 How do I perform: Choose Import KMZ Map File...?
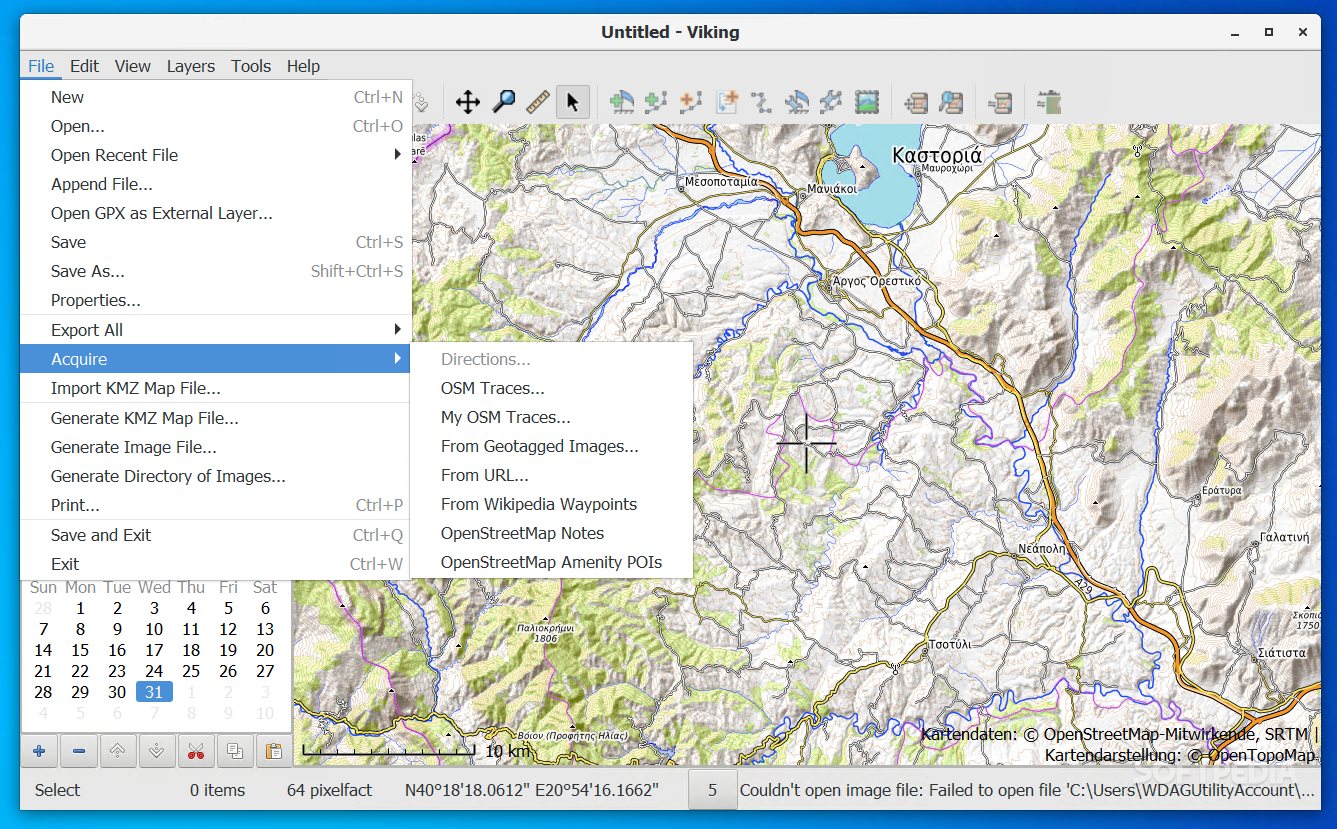coord(216,388)
